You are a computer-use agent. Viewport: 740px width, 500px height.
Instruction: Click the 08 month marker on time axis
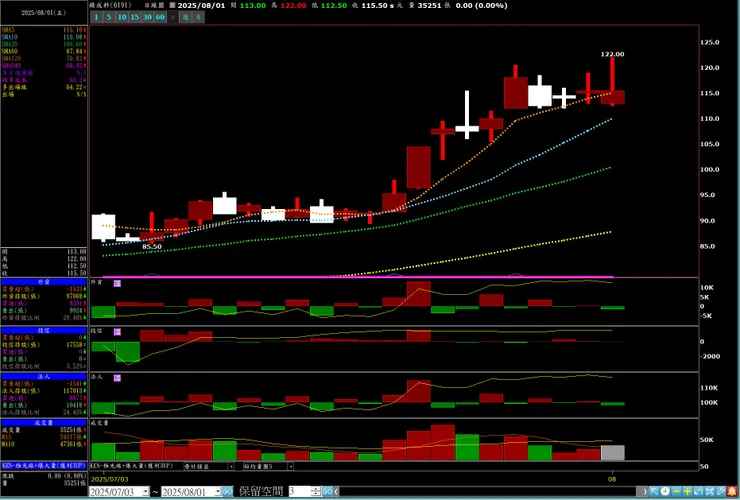(612, 479)
